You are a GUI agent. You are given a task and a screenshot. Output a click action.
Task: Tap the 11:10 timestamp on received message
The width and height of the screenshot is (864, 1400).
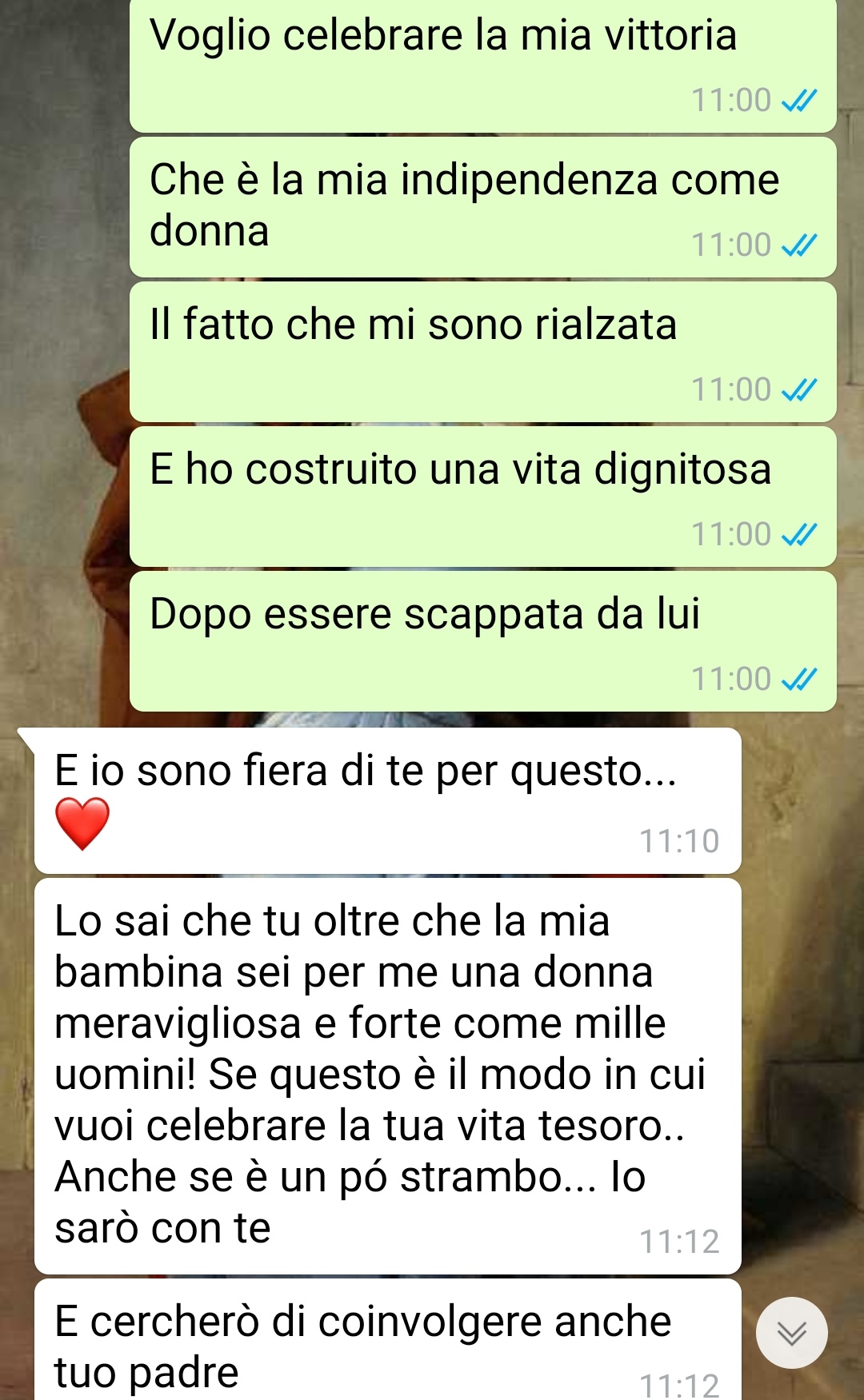(x=679, y=841)
